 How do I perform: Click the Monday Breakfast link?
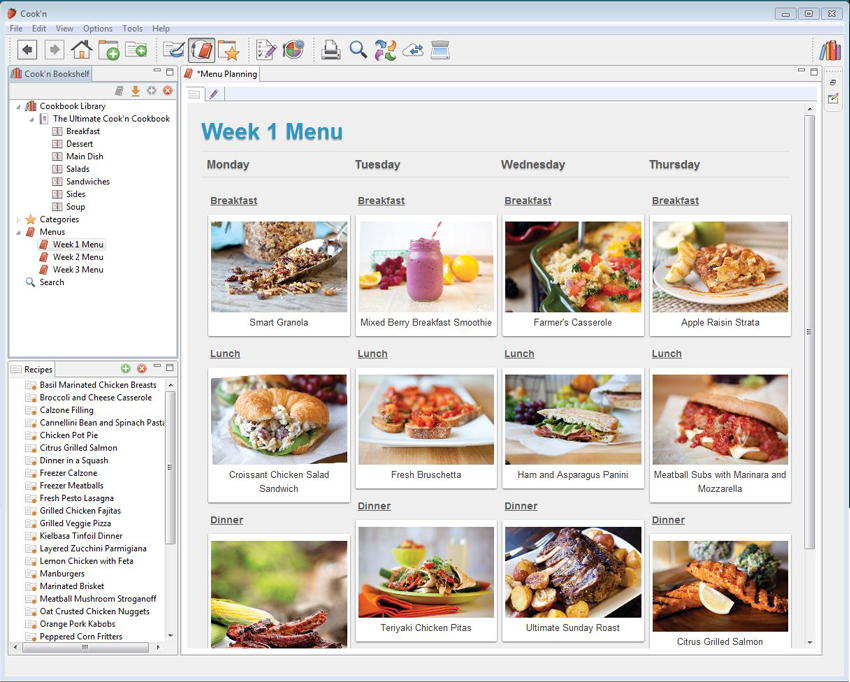click(233, 201)
